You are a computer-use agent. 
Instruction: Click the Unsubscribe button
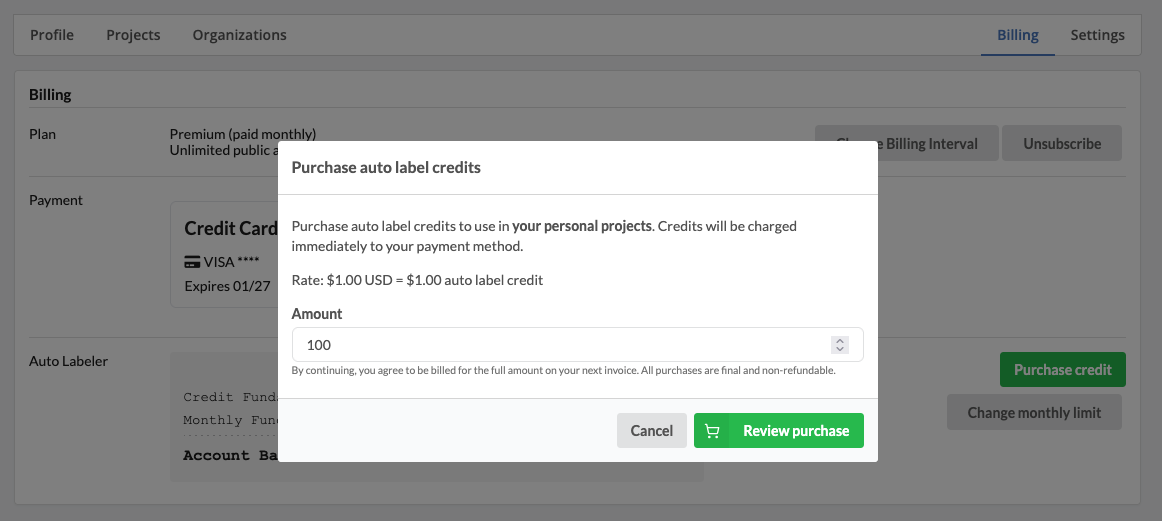[x=1061, y=143]
